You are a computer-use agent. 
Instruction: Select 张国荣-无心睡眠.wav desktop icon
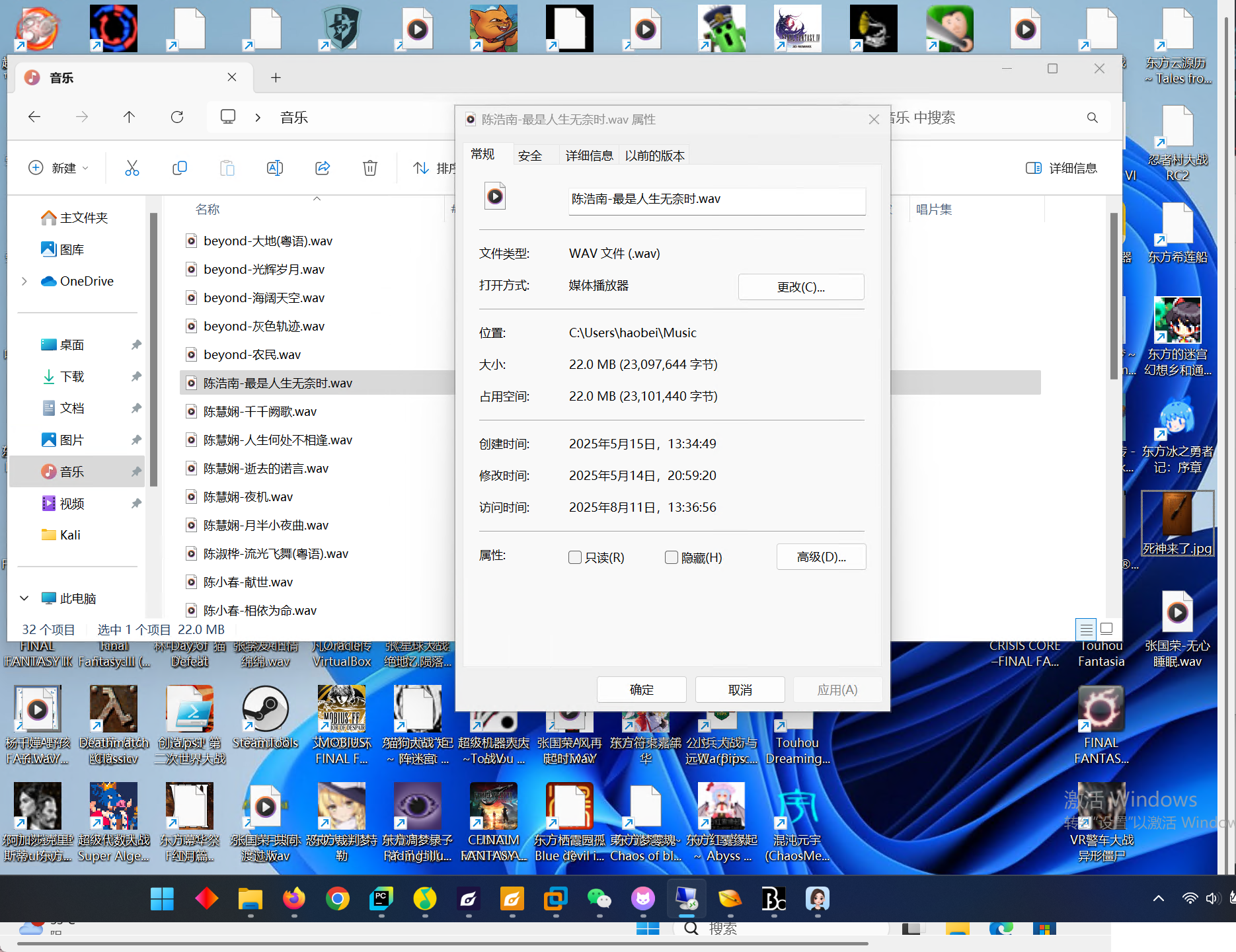1177,628
